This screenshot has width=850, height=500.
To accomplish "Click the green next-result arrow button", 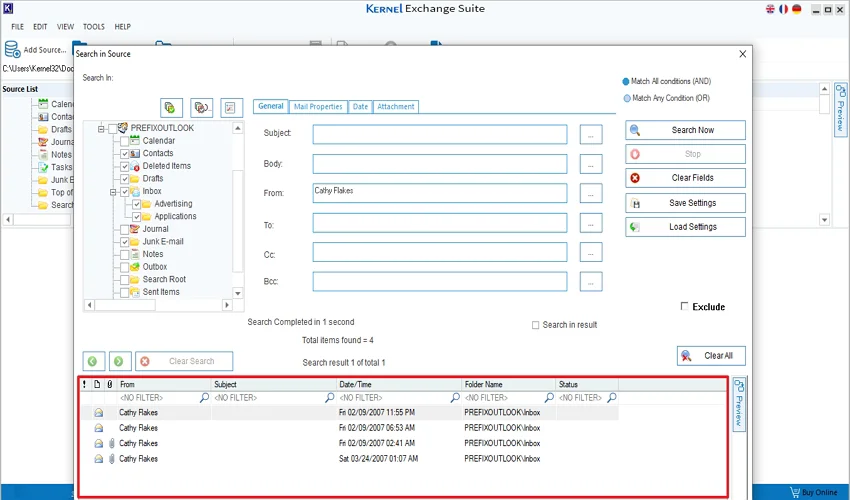I will [x=120, y=361].
